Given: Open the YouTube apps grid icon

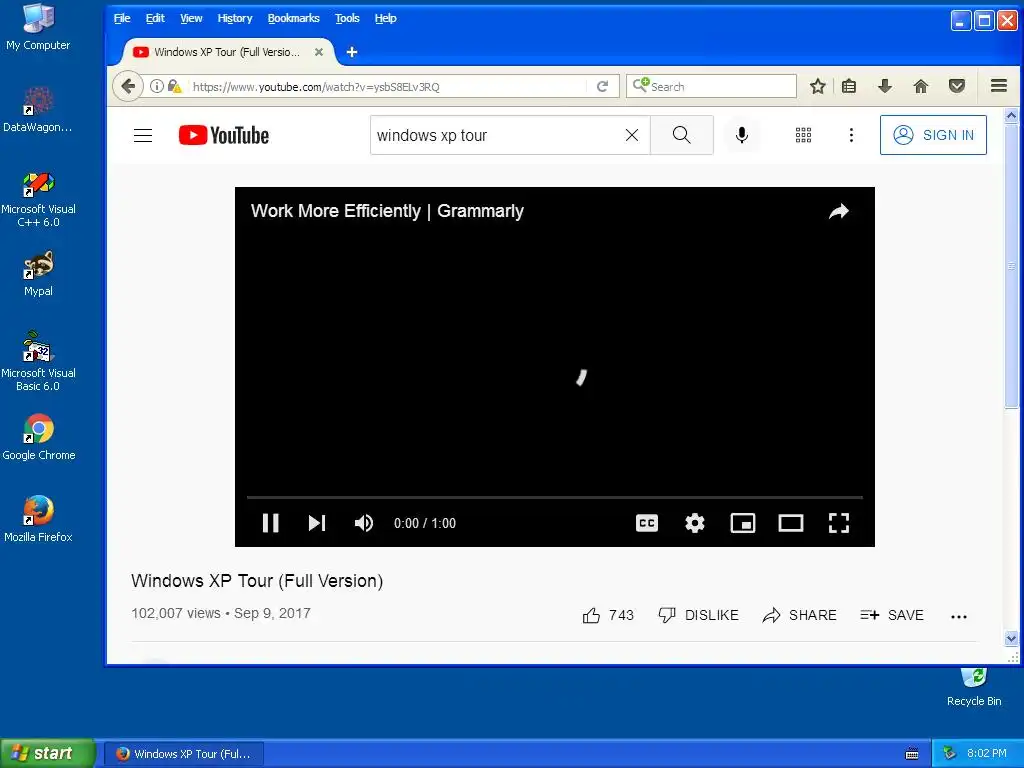Looking at the screenshot, I should coord(803,135).
